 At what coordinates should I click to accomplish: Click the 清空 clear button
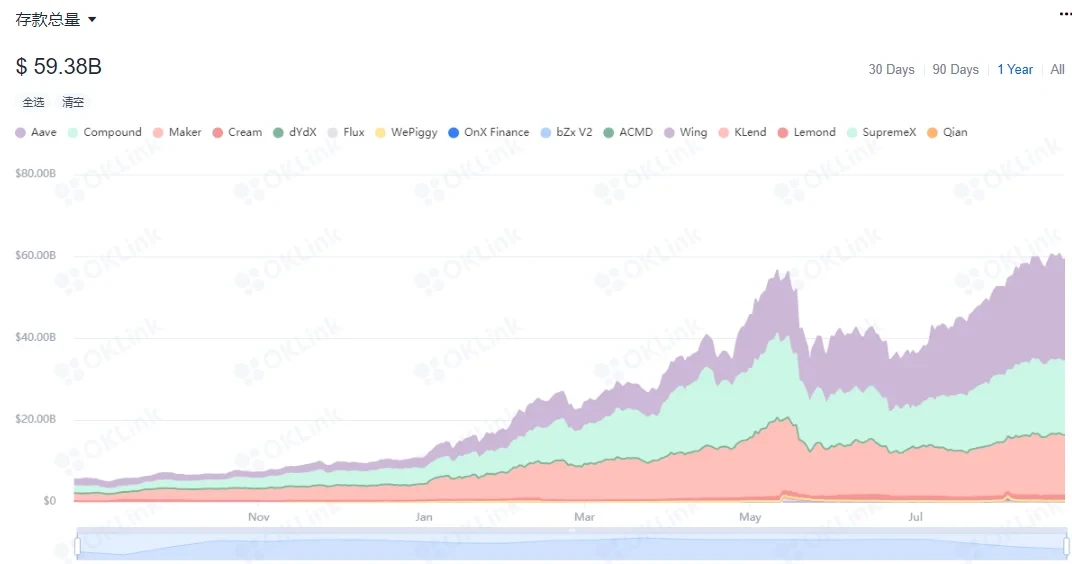coord(73,102)
